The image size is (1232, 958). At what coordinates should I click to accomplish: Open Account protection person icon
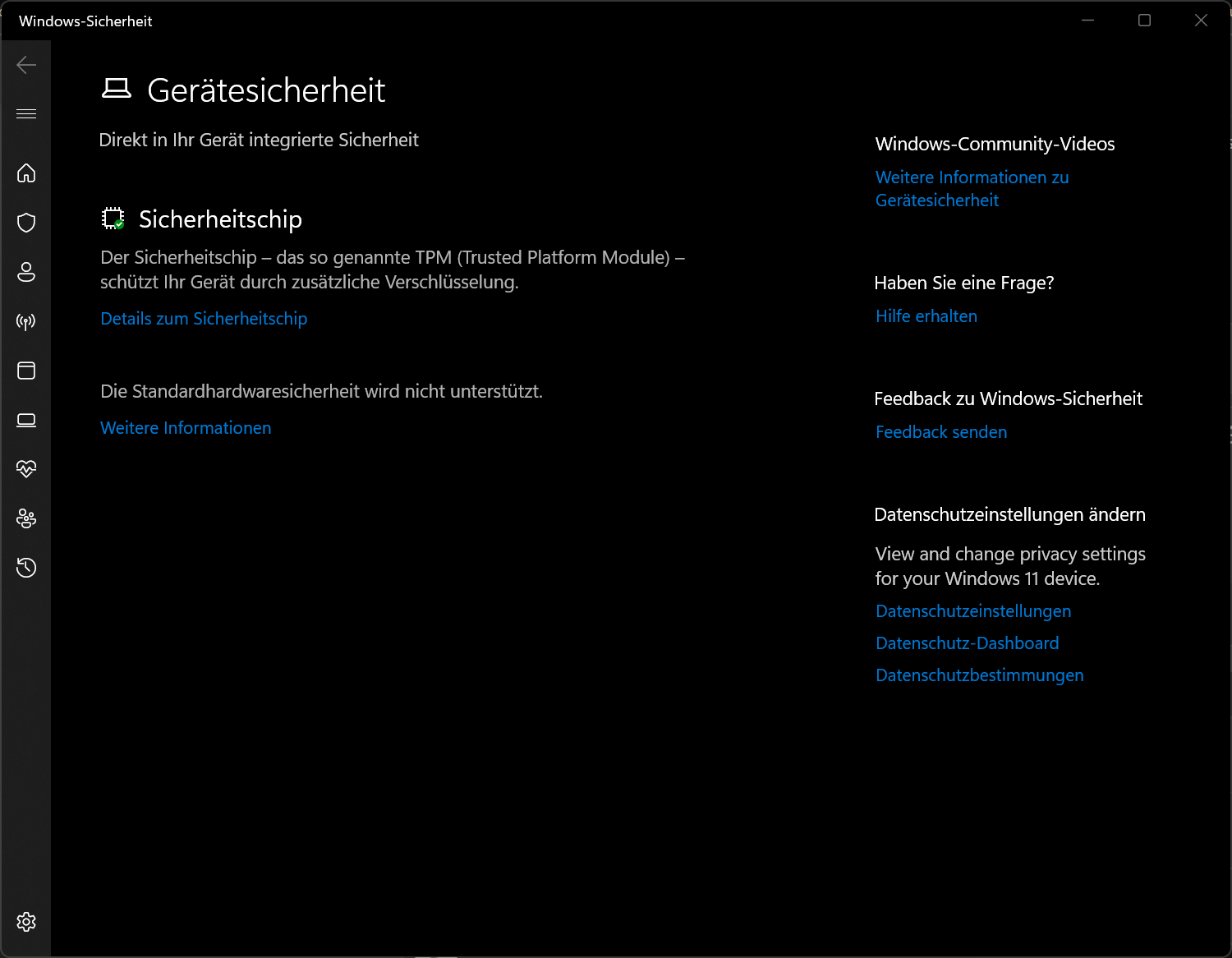tap(26, 272)
